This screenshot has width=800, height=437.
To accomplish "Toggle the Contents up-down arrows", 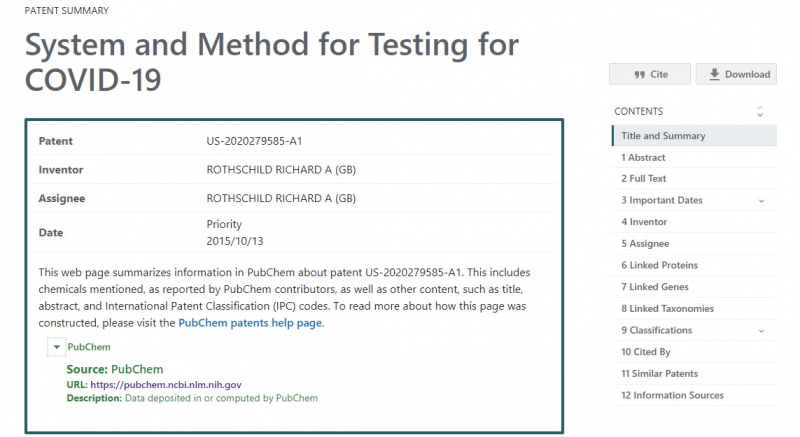I will (x=760, y=112).
